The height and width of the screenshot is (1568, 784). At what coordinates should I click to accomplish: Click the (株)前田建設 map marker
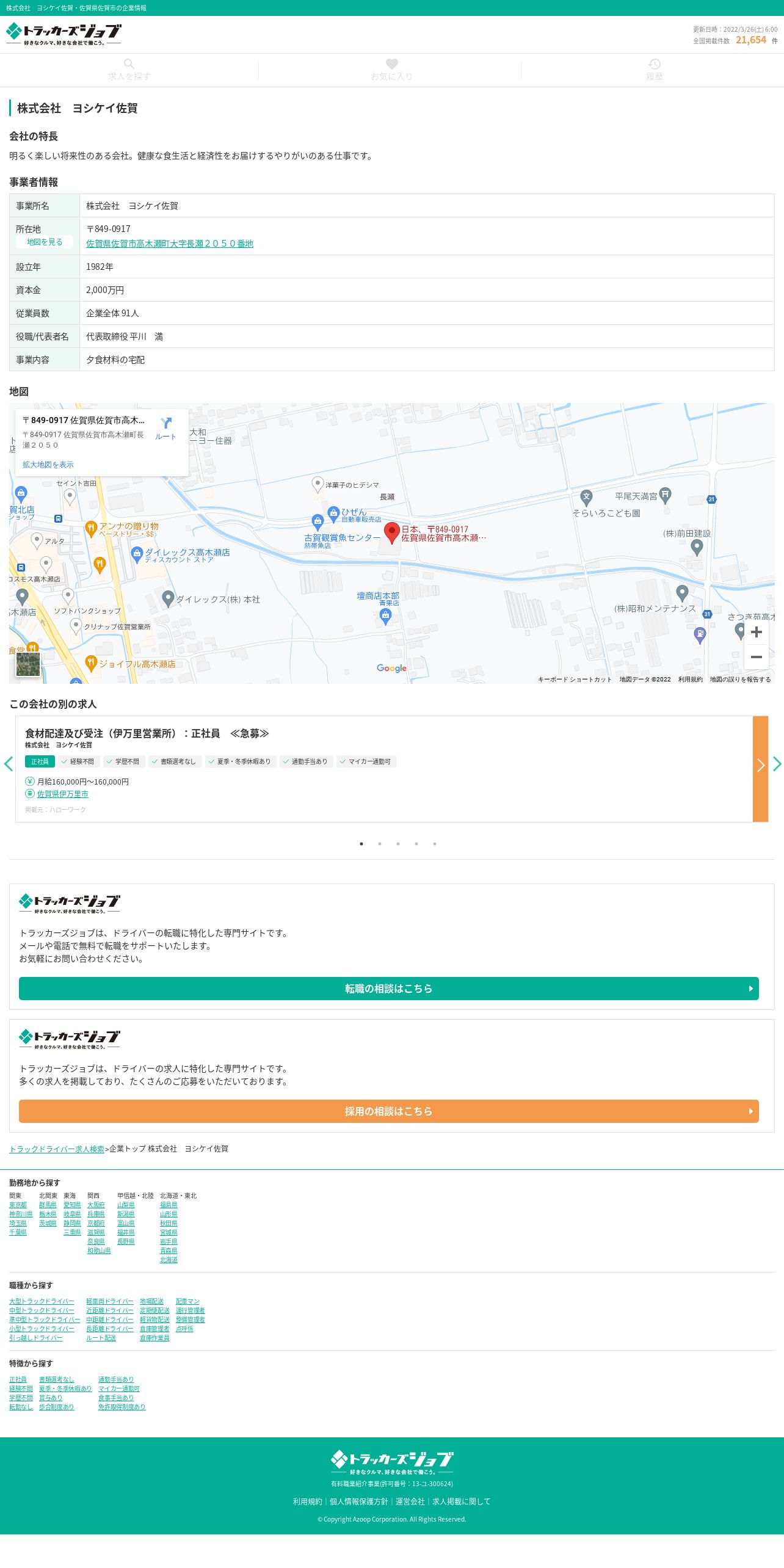[697, 548]
